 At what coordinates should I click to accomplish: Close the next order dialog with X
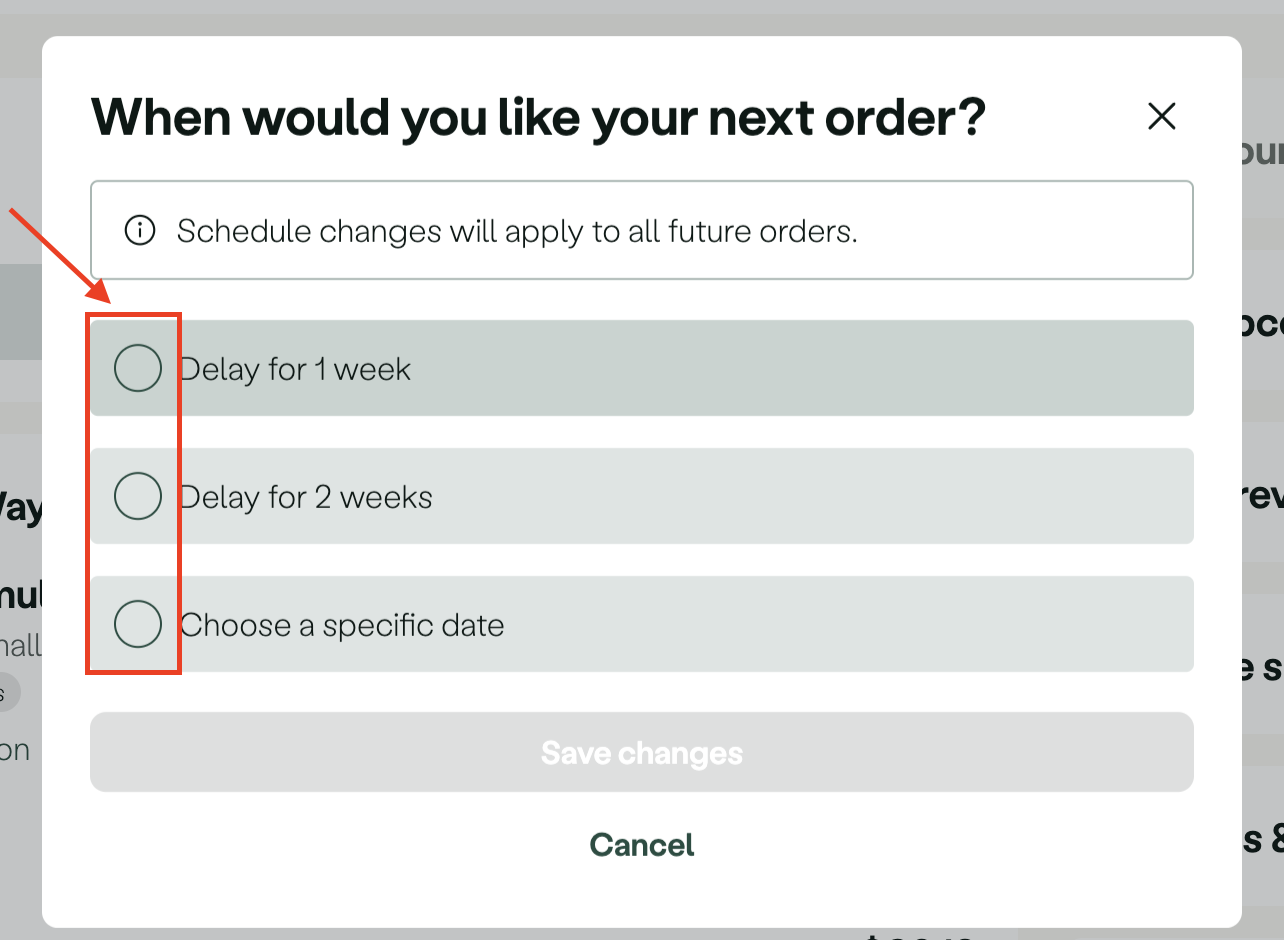[x=1161, y=117]
